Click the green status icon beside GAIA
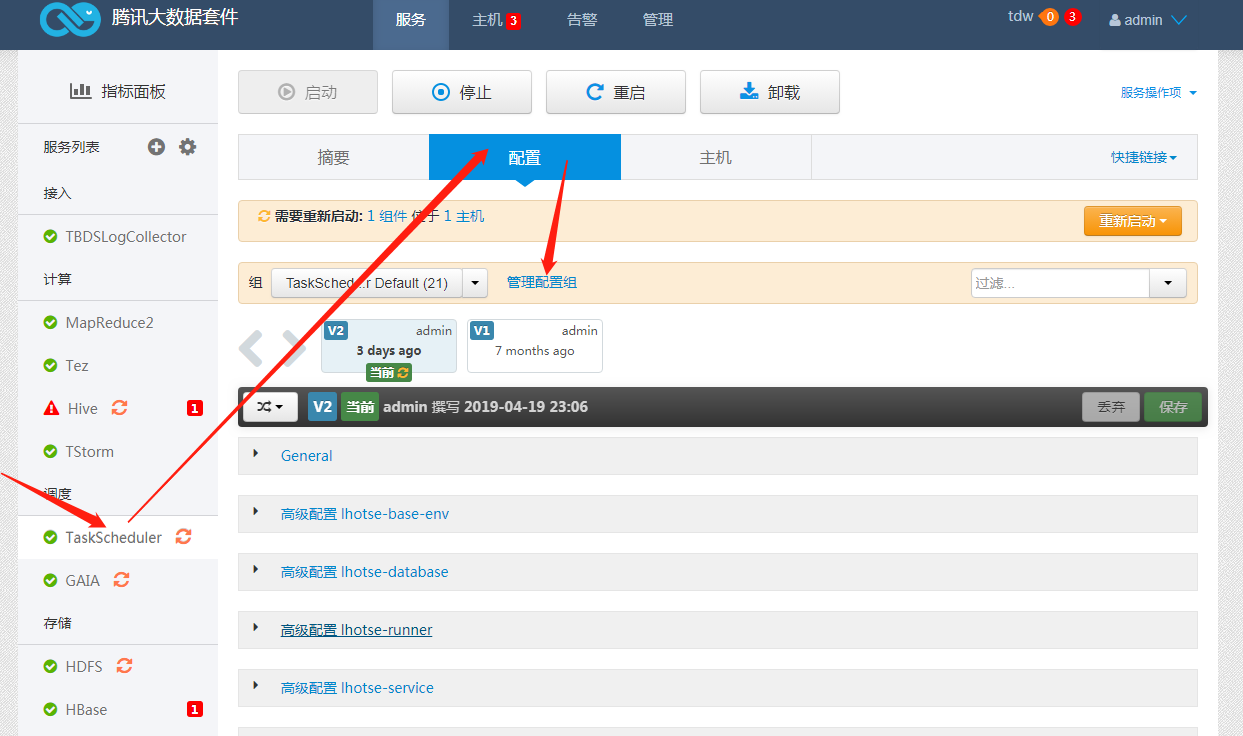 pyautogui.click(x=50, y=580)
